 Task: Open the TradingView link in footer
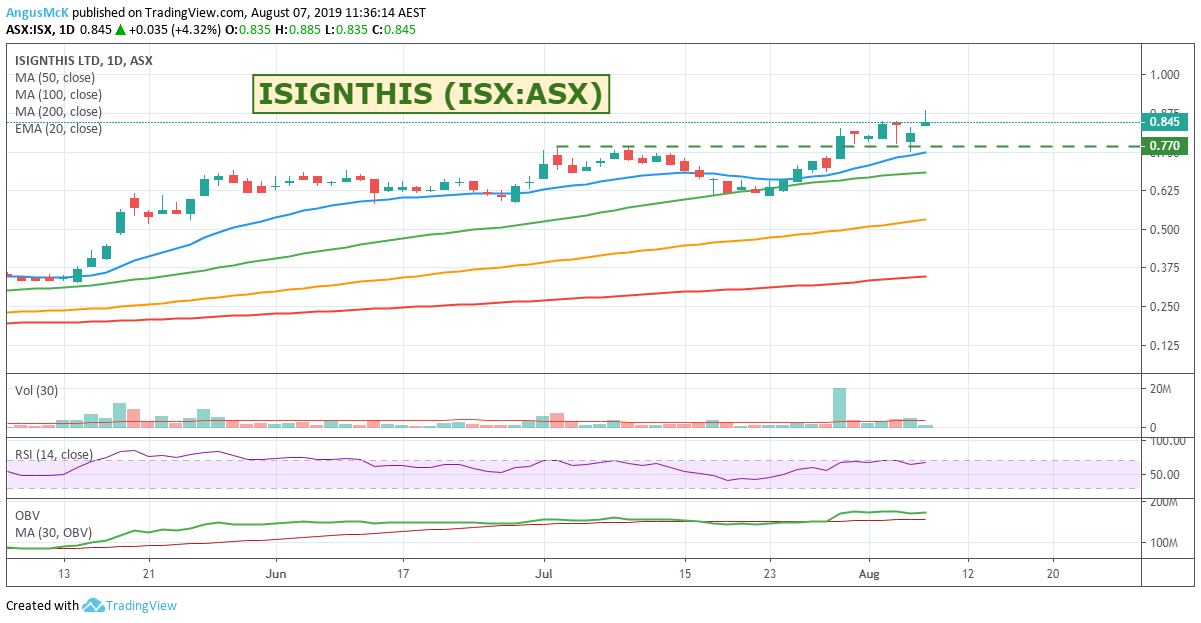(143, 605)
